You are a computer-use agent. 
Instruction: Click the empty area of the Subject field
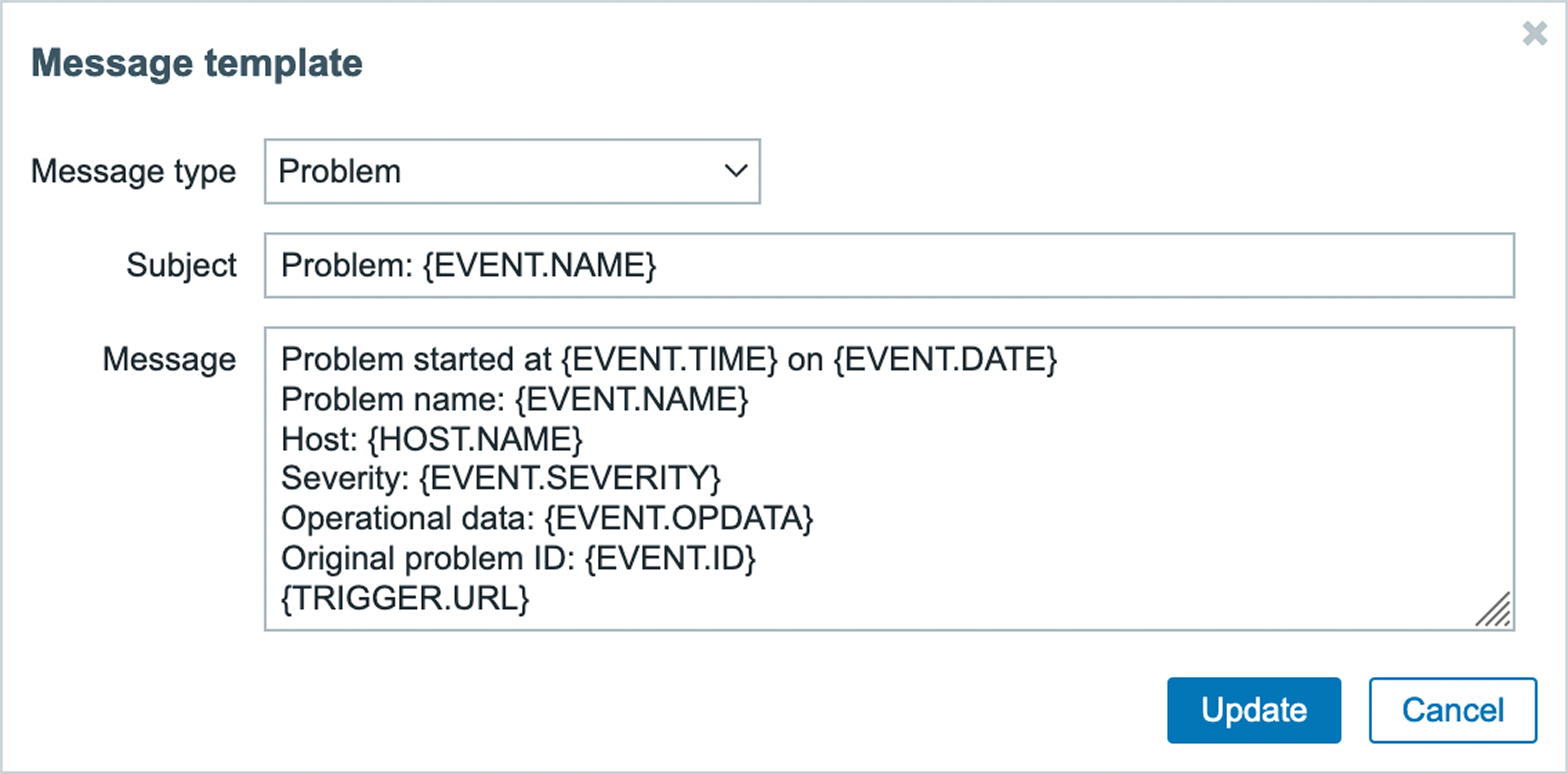pos(1084,265)
